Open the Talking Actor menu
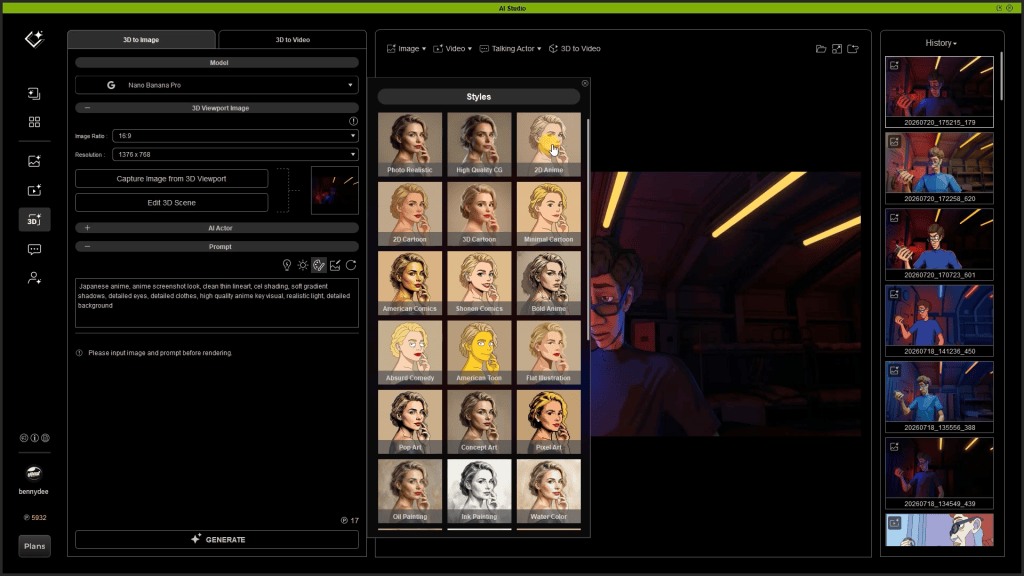This screenshot has height=576, width=1024. click(511, 49)
